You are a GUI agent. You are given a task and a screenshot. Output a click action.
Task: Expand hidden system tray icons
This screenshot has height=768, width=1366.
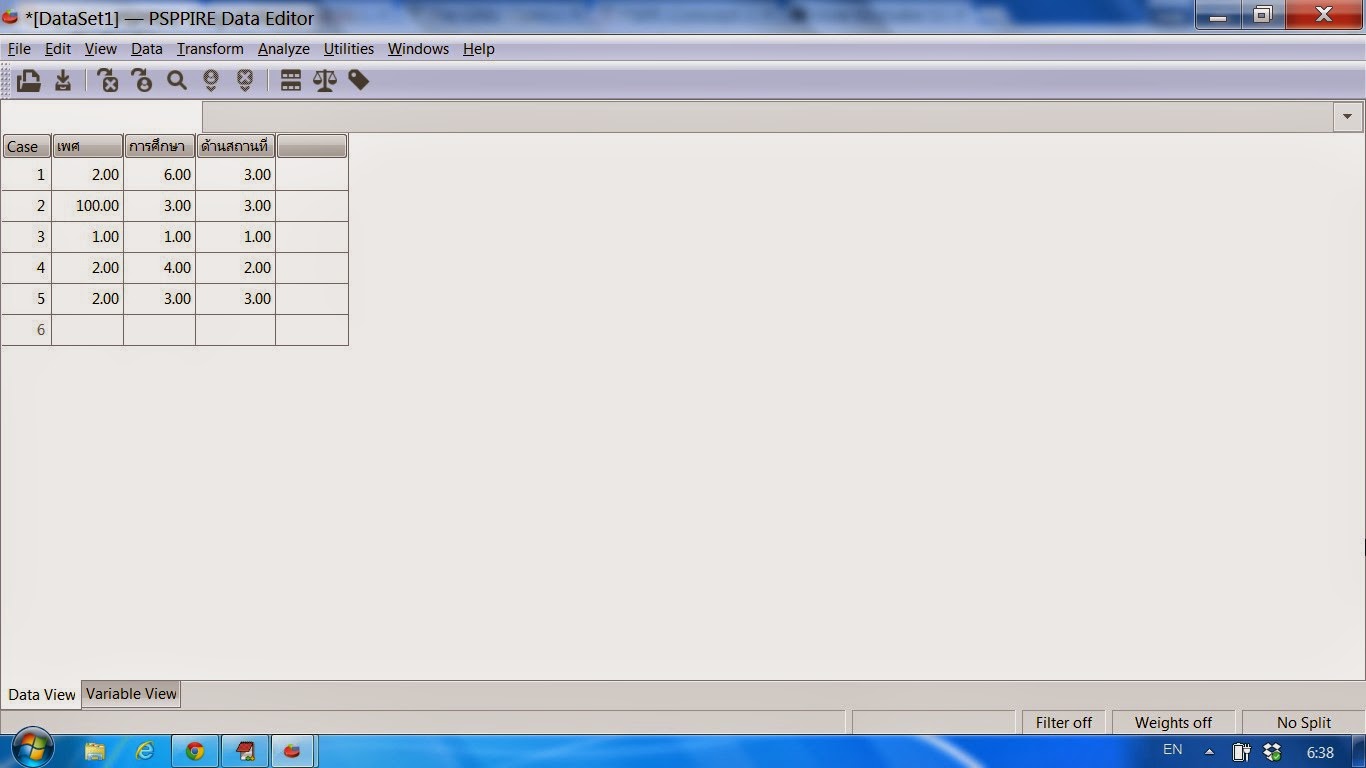[x=1207, y=749]
